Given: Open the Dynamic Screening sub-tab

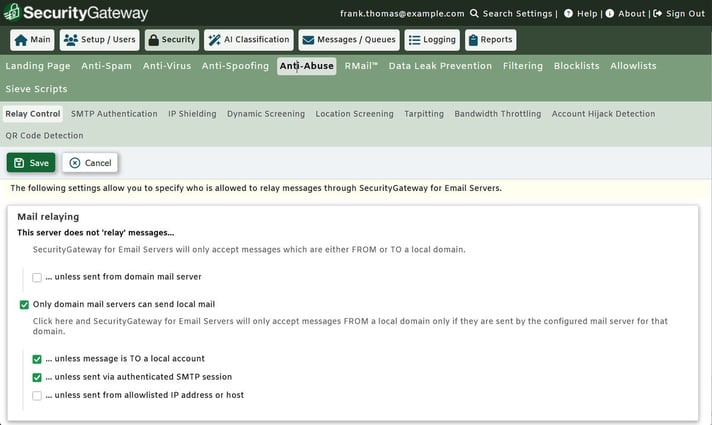Looking at the screenshot, I should point(266,114).
